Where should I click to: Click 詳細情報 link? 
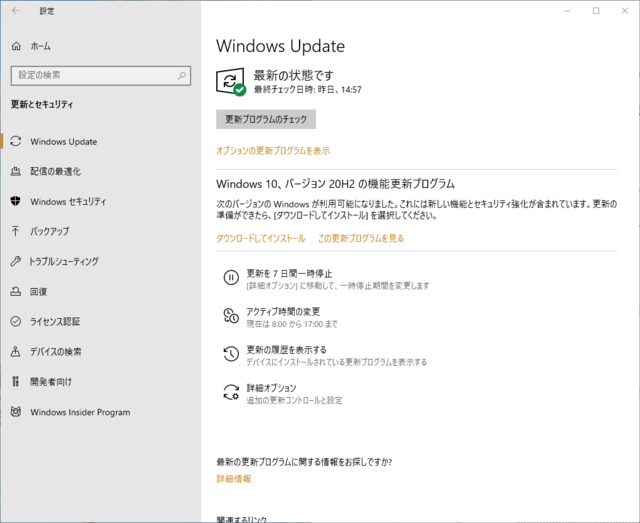pos(233,479)
